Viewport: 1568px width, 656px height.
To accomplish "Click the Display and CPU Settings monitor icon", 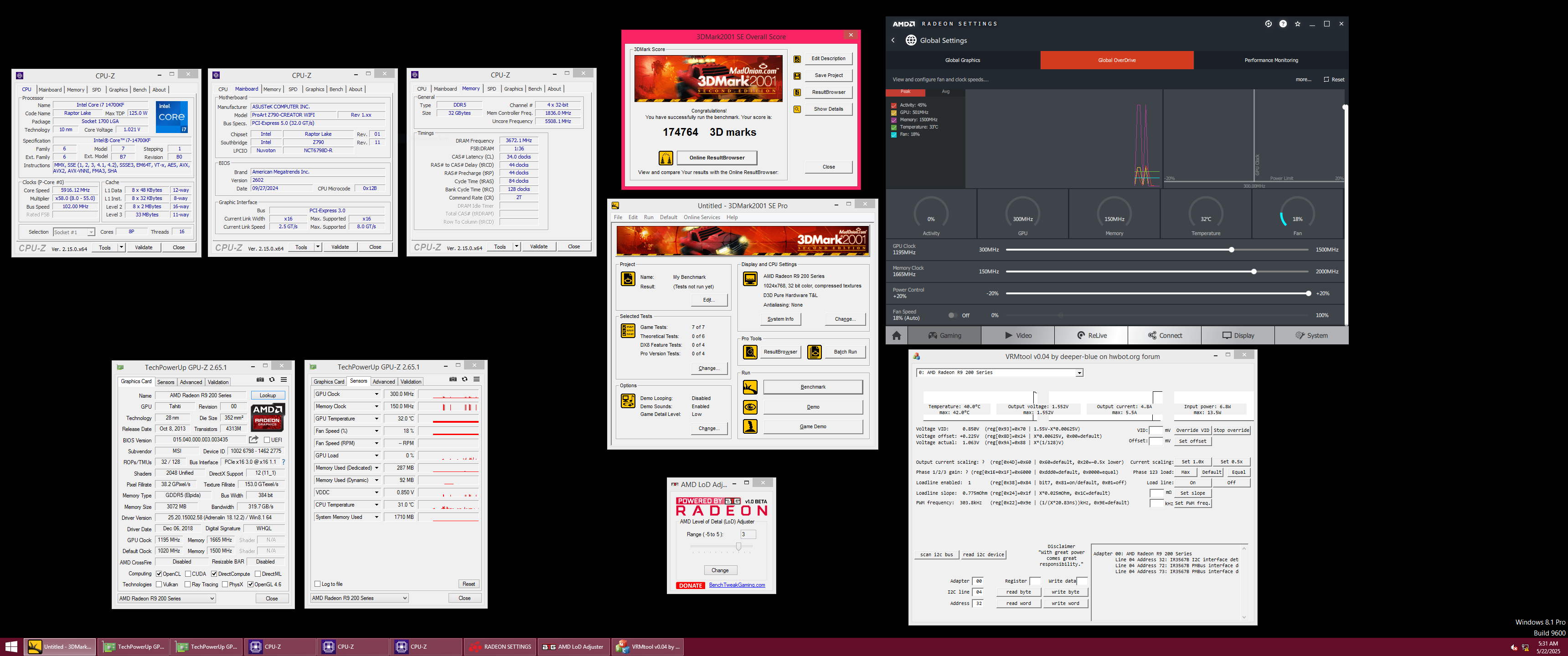I will click(x=750, y=279).
